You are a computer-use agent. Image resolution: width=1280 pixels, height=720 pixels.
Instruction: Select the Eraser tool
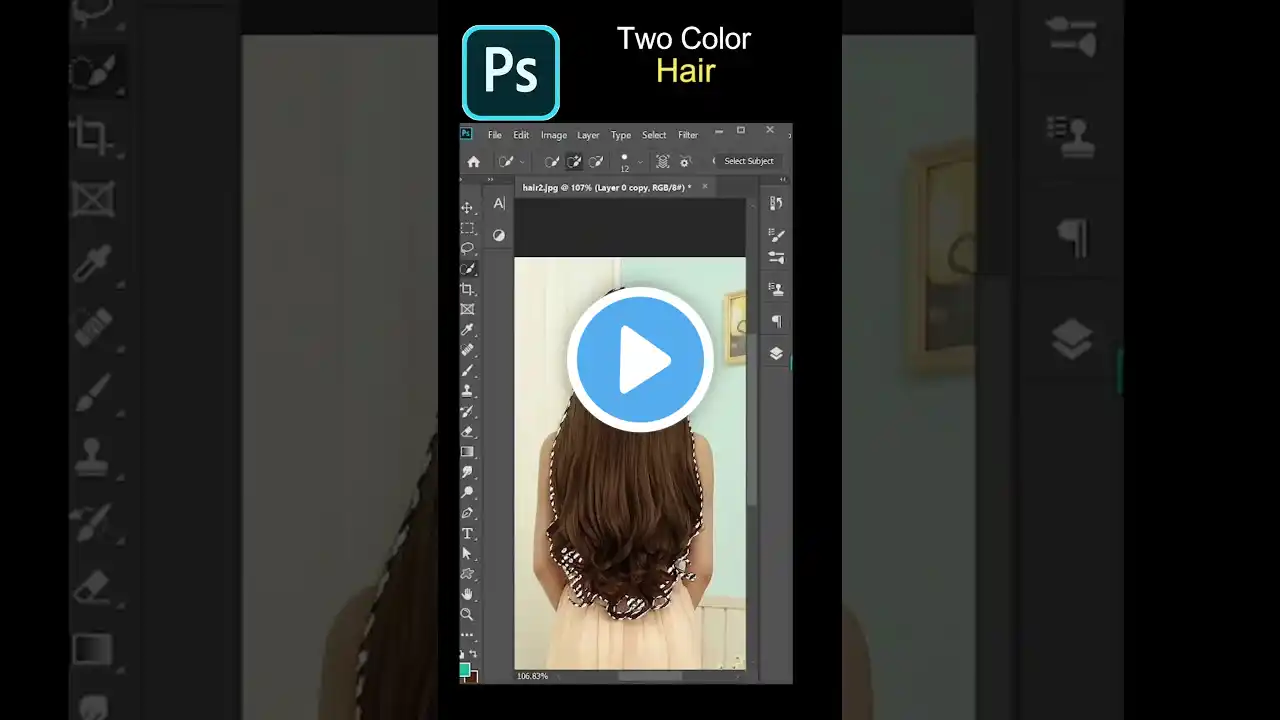[467, 431]
